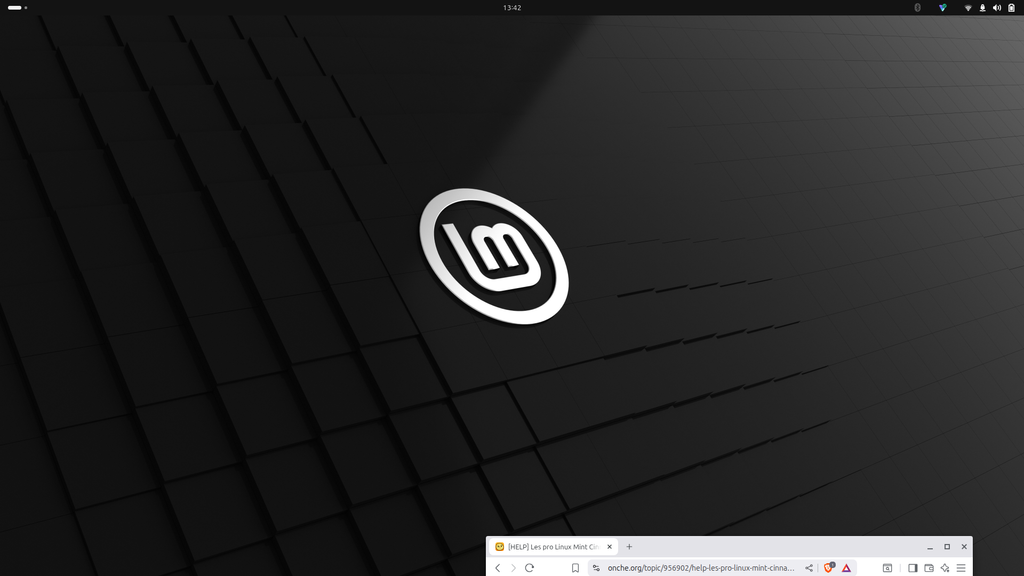Click the browser back arrow
This screenshot has height=576, width=1024.
pyautogui.click(x=498, y=568)
